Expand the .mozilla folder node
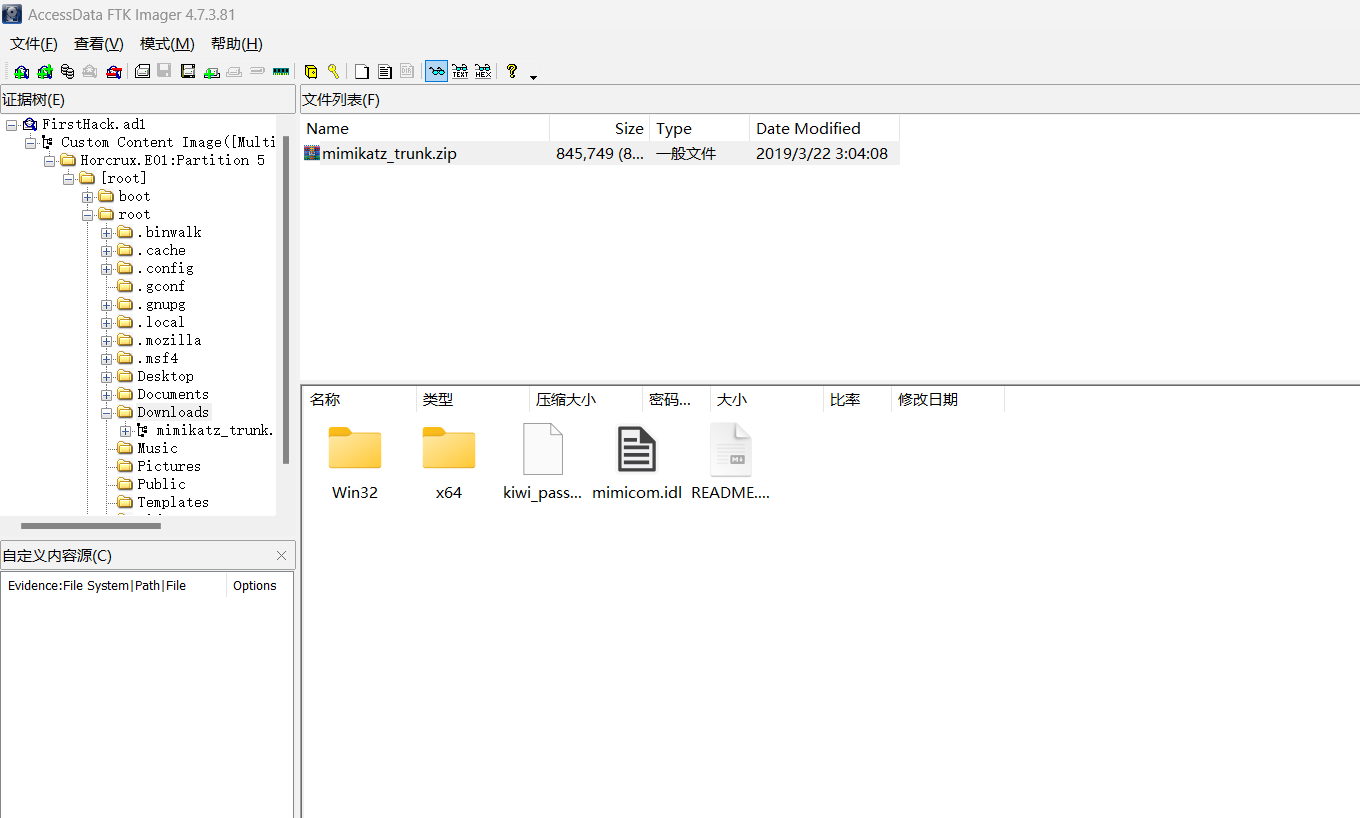 [106, 341]
